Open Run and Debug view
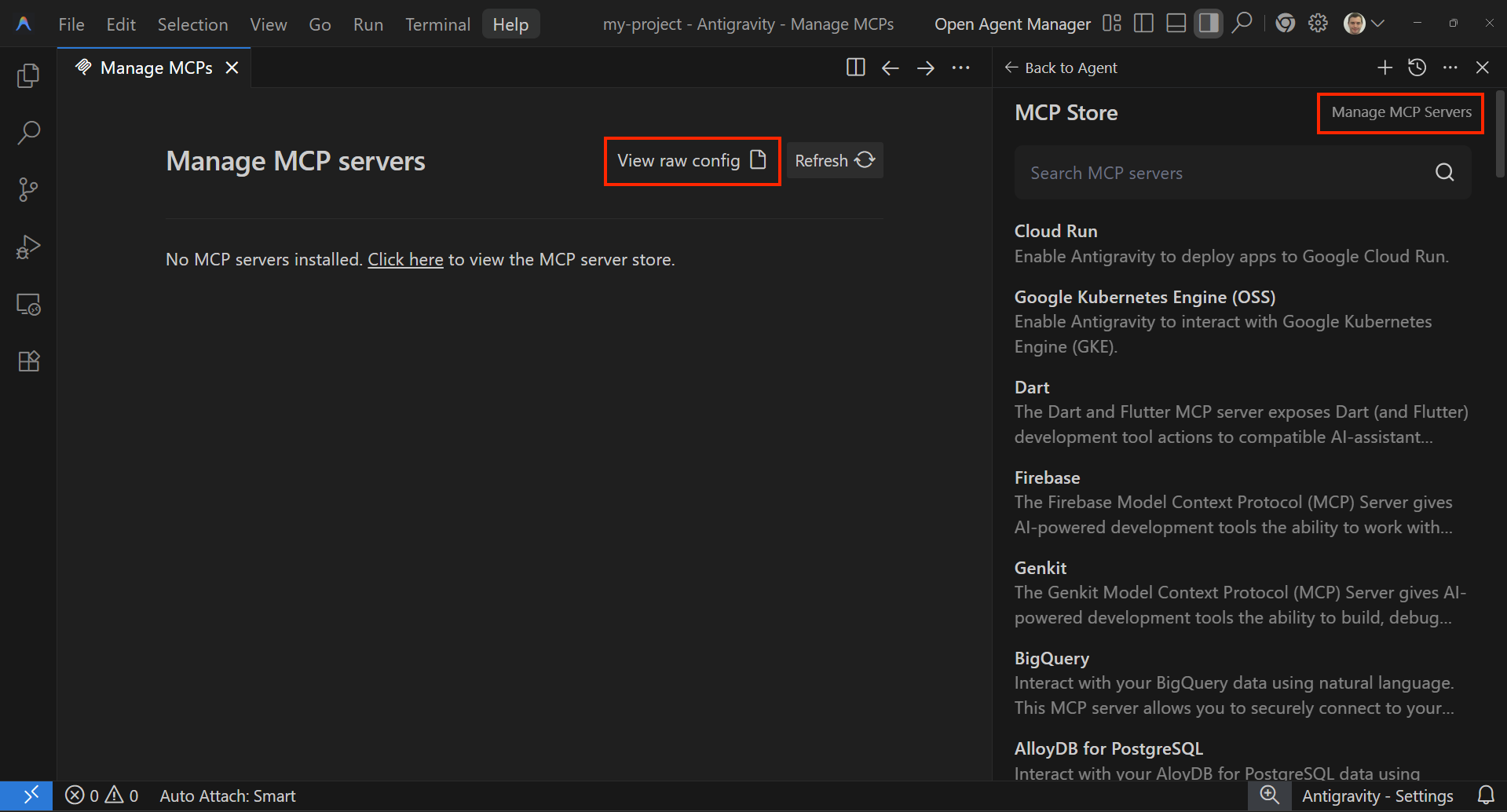Screen dimensions: 1507x812 point(28,247)
